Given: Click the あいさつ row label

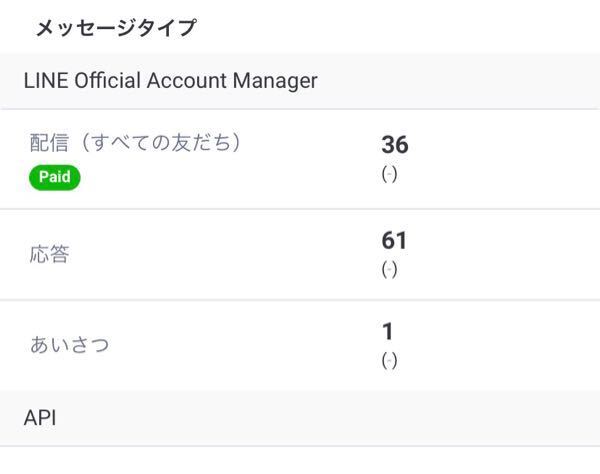Looking at the screenshot, I should pos(70,344).
